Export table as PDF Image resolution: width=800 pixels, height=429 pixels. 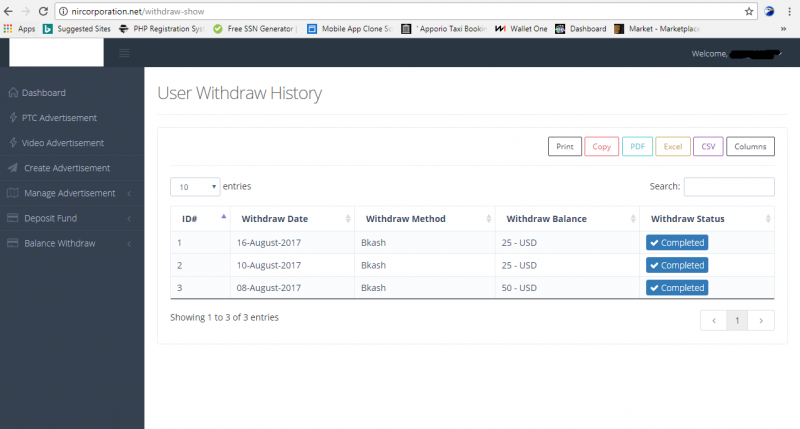tap(637, 146)
